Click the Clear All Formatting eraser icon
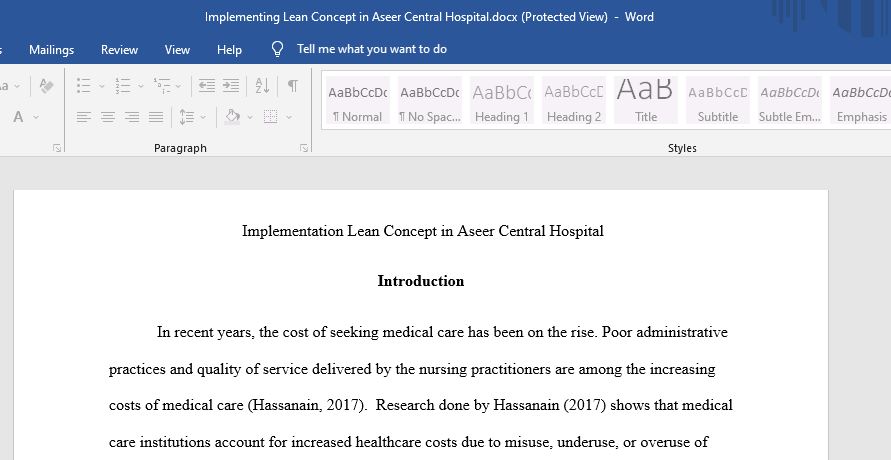 tap(46, 86)
